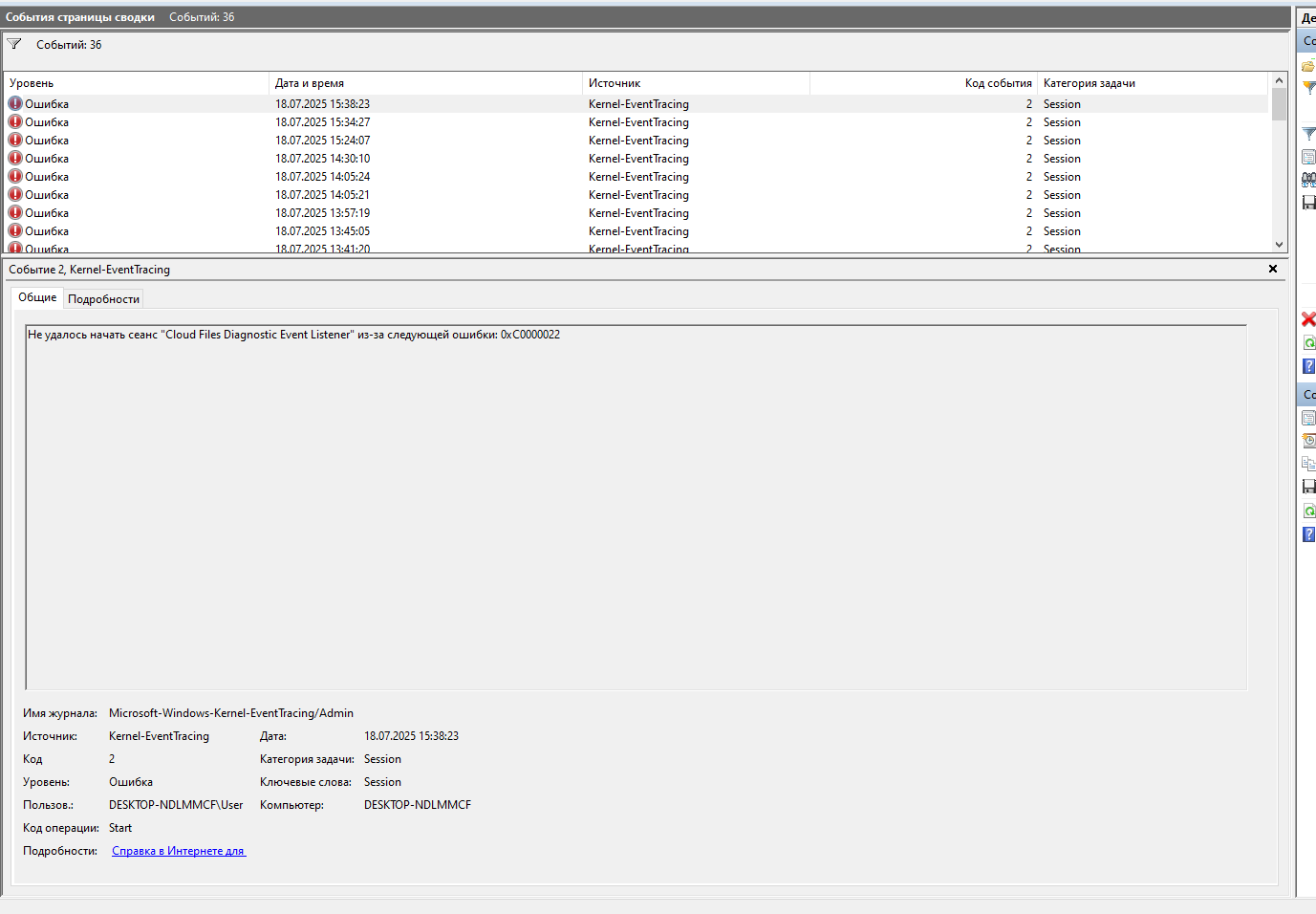Close the 'Событие 2, Kernel-EventTracing' details pane
Image resolution: width=1316 pixels, height=914 pixels.
pyautogui.click(x=1273, y=269)
